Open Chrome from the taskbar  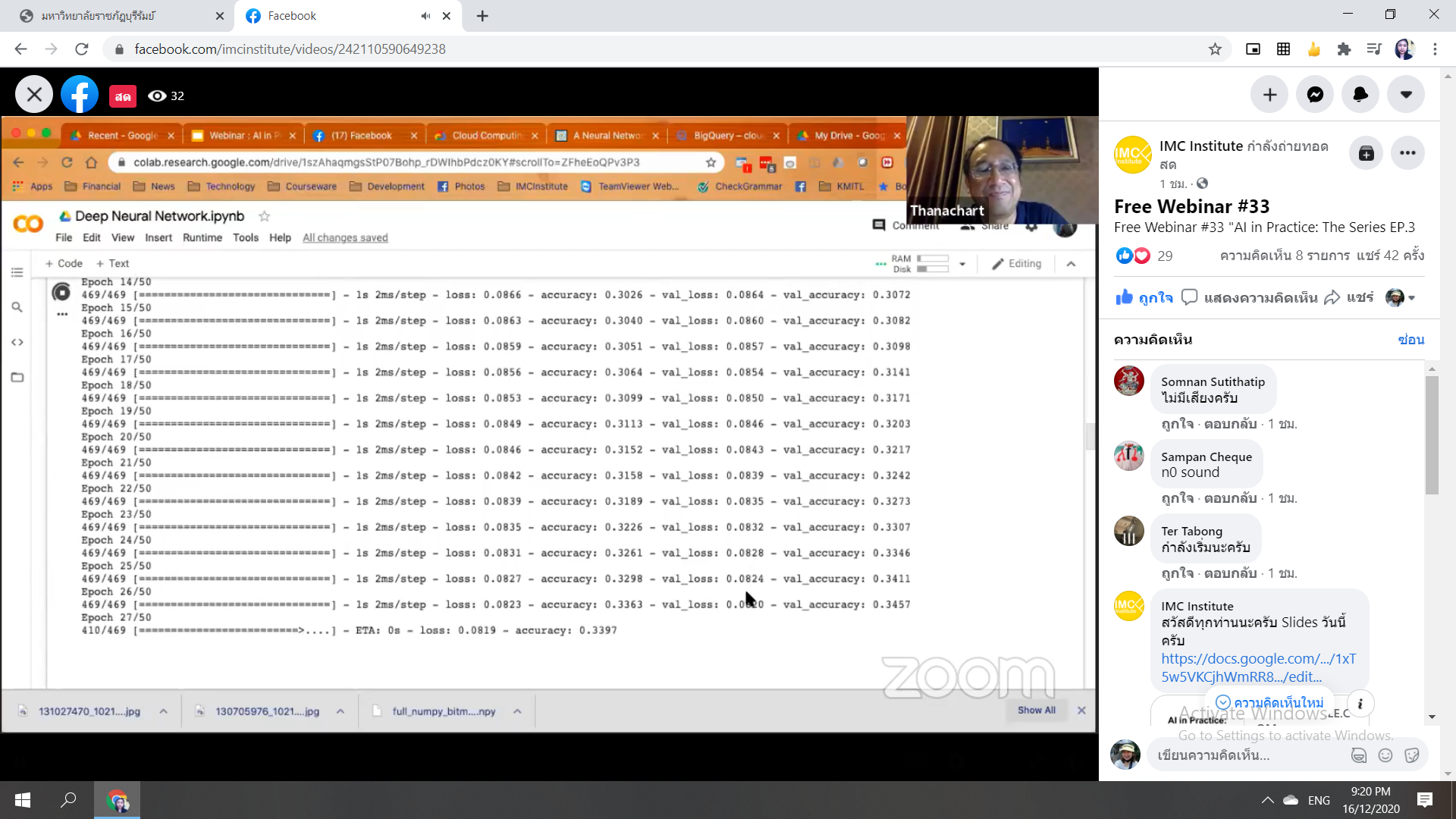117,800
